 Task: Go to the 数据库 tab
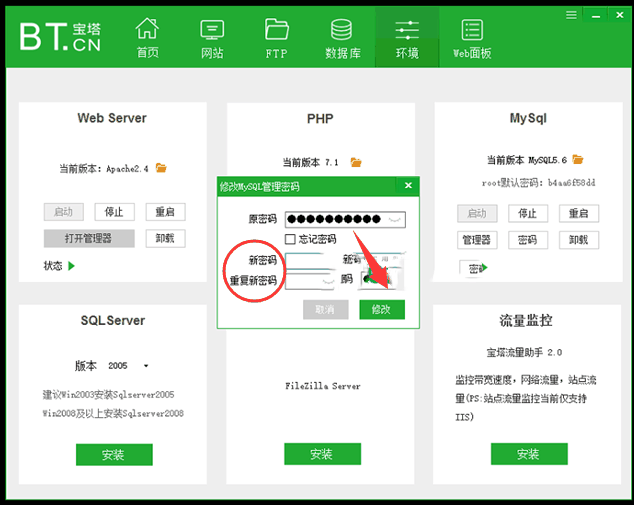click(x=342, y=38)
